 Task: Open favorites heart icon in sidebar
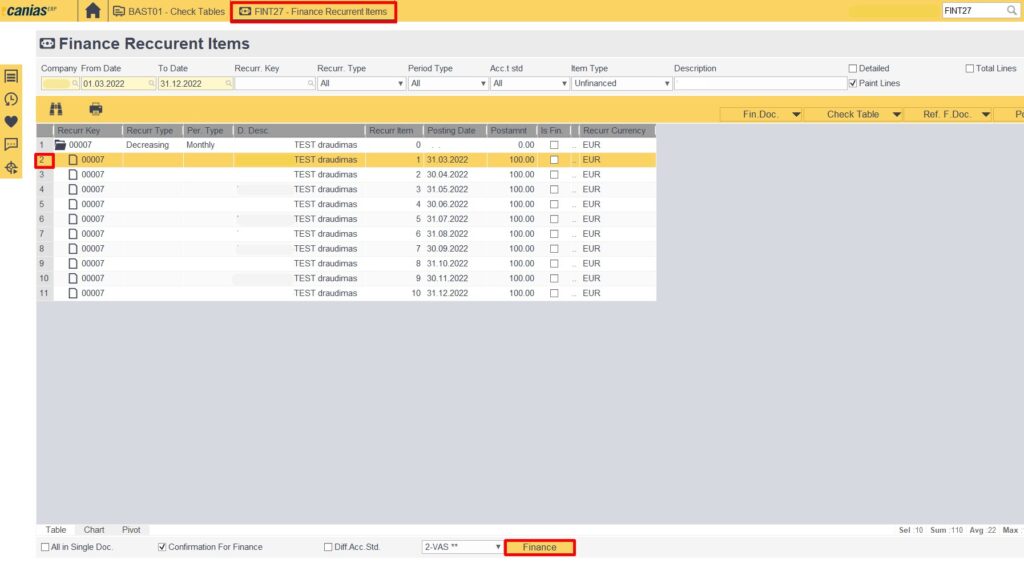(x=12, y=122)
